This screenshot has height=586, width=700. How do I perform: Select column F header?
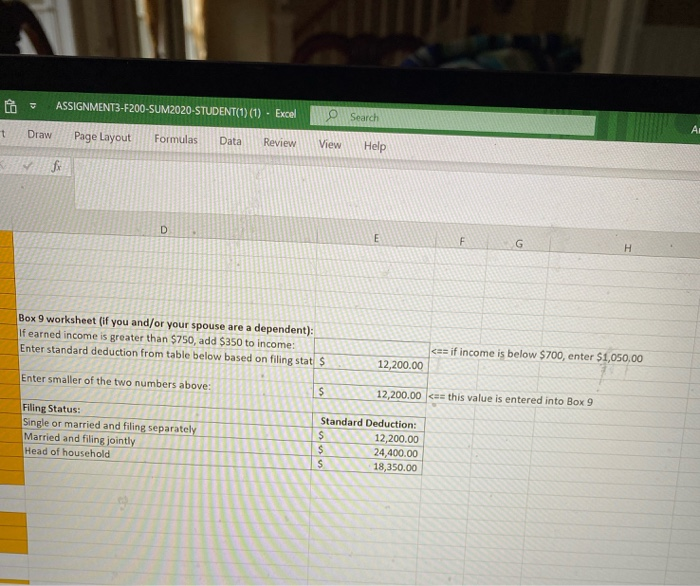click(x=462, y=242)
